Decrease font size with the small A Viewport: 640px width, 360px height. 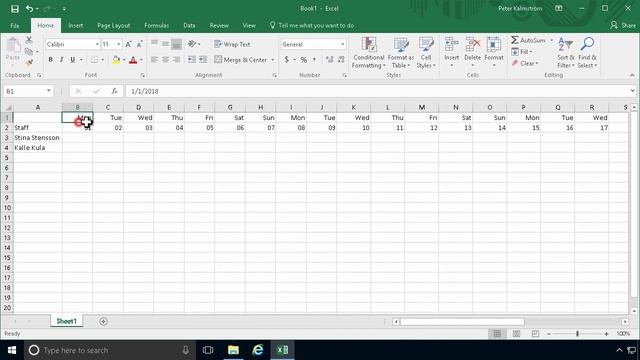[x=139, y=44]
